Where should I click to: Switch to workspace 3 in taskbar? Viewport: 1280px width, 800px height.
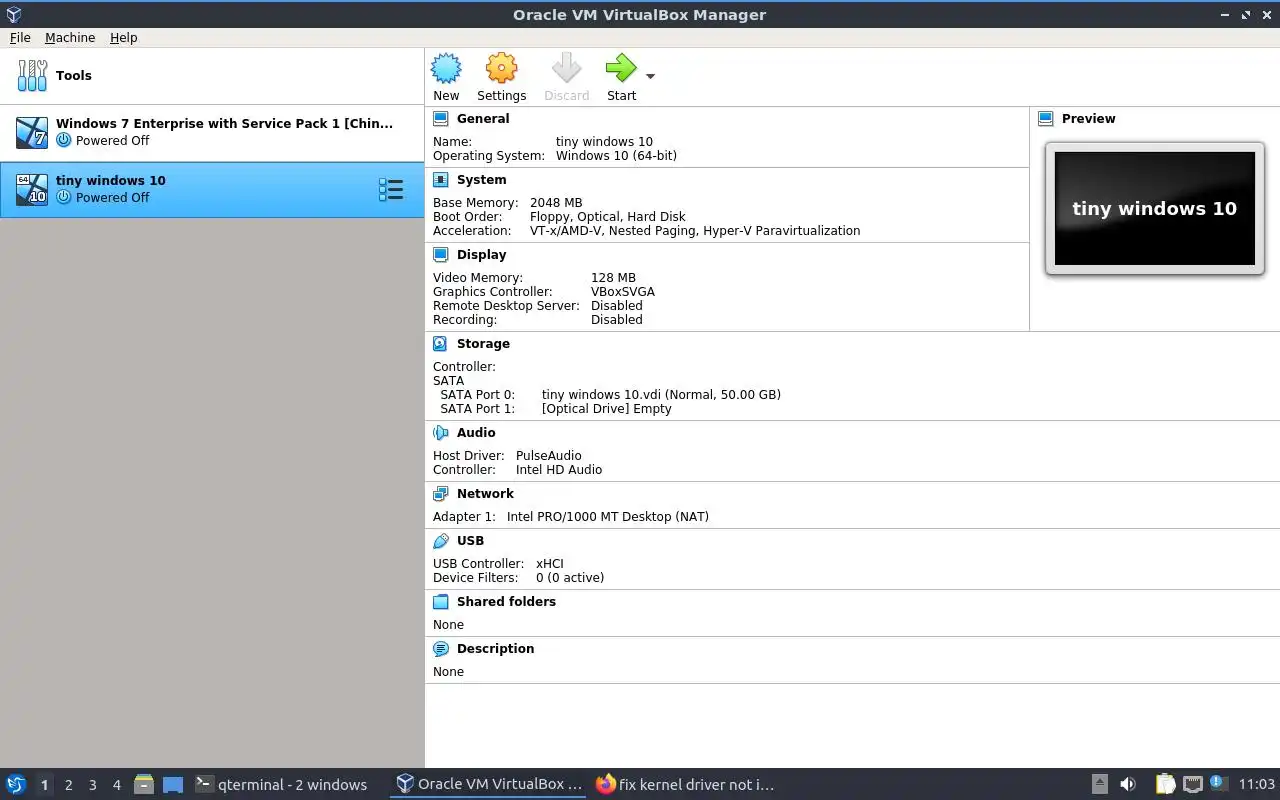point(92,785)
